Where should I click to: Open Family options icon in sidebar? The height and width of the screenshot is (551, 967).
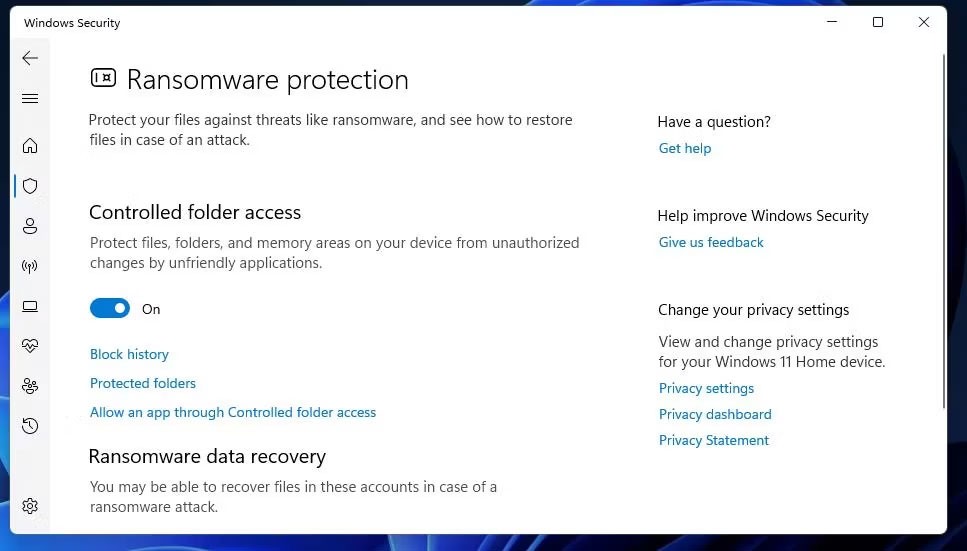(30, 386)
